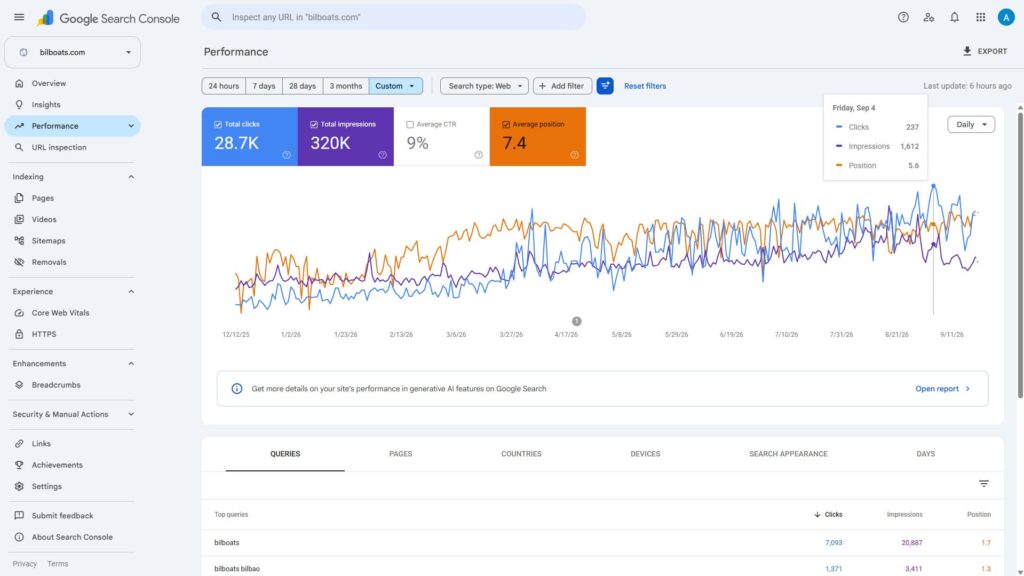Click the Breadcrumbs icon

(19, 385)
